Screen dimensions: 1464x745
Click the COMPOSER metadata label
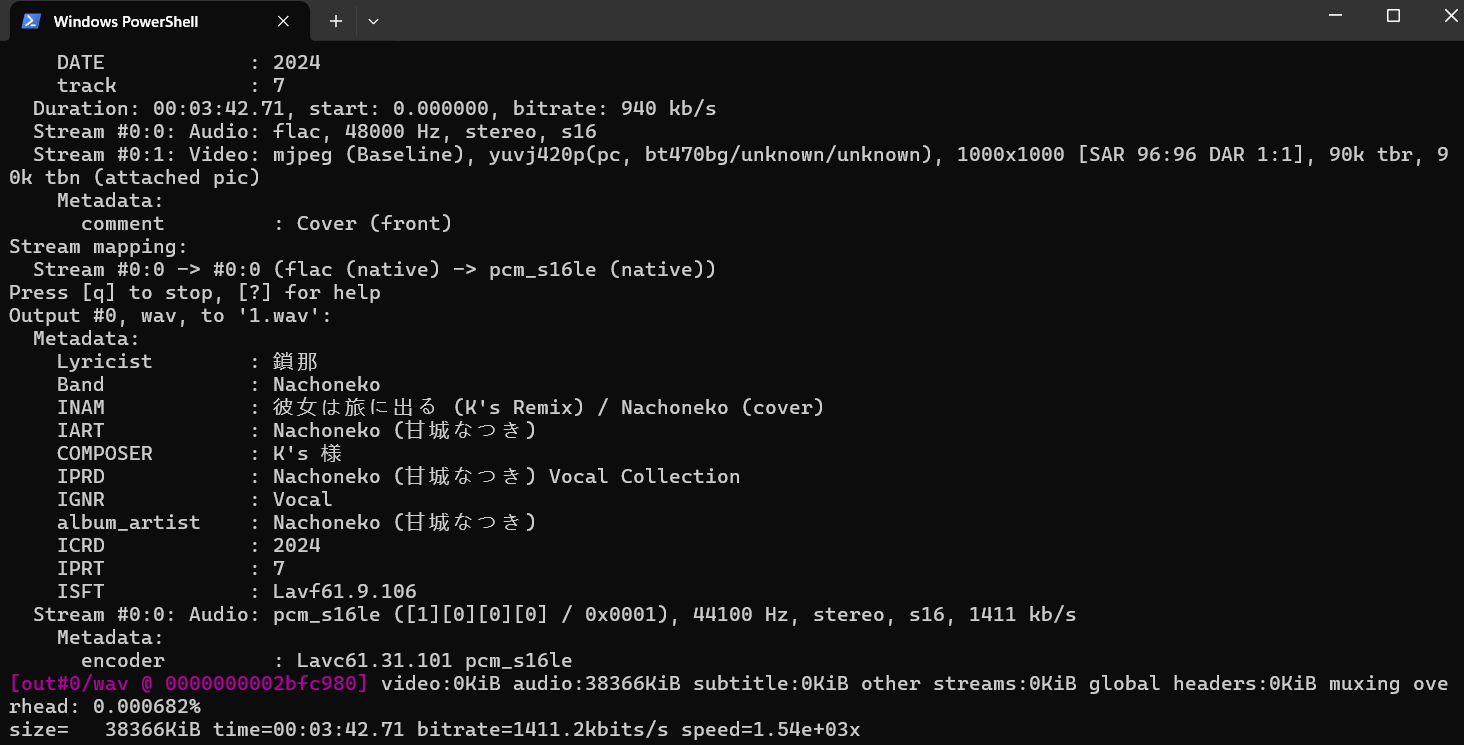click(x=104, y=454)
